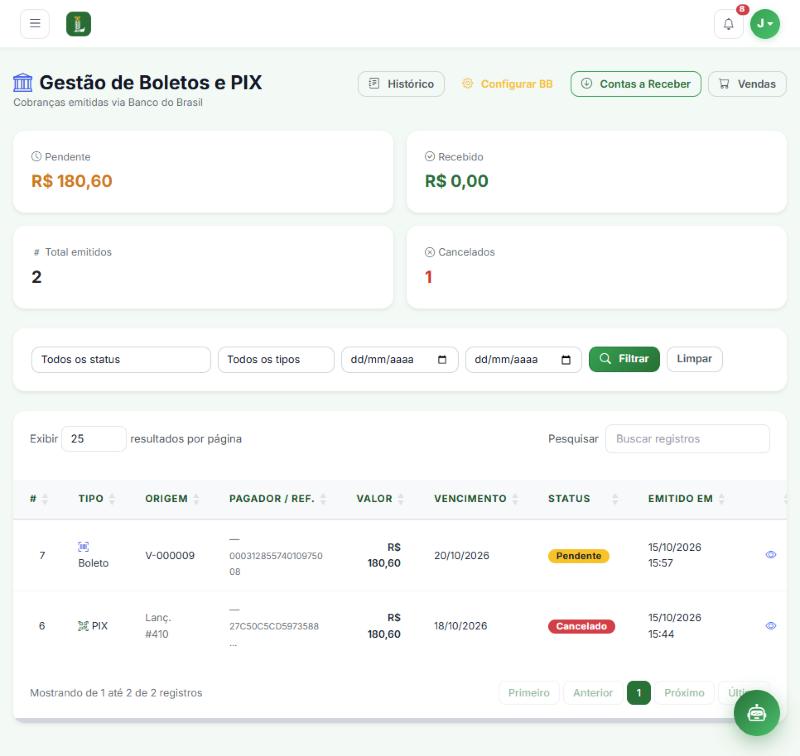
Task: Go to Primeiro page
Action: click(529, 693)
